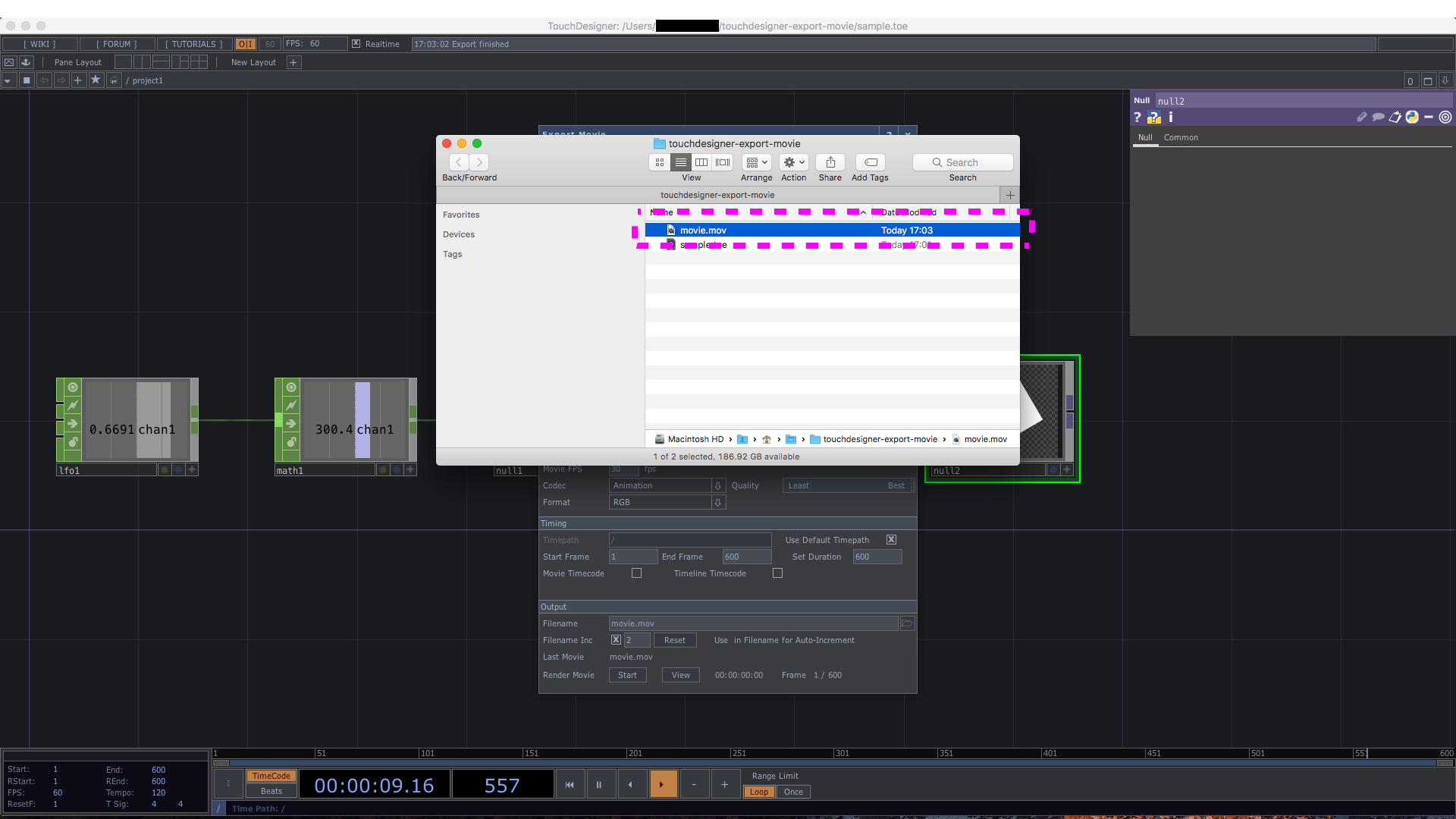Click the Finder Share toolbar icon
The width and height of the screenshot is (1456, 819).
(x=830, y=162)
